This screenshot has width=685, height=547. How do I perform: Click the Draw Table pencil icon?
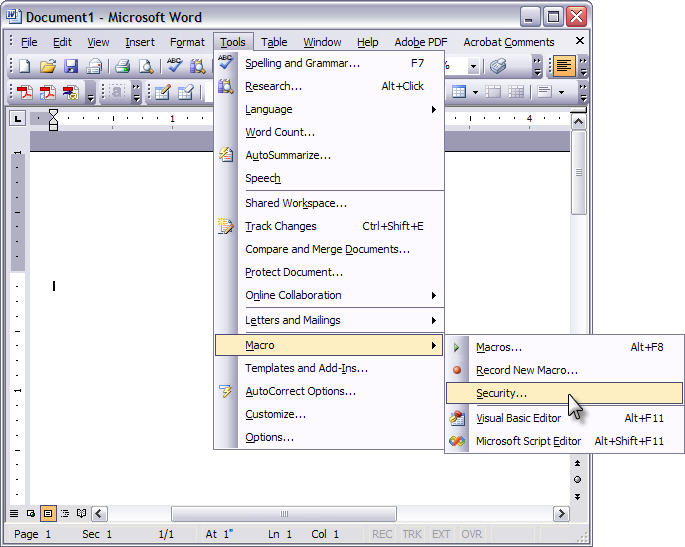tap(162, 93)
